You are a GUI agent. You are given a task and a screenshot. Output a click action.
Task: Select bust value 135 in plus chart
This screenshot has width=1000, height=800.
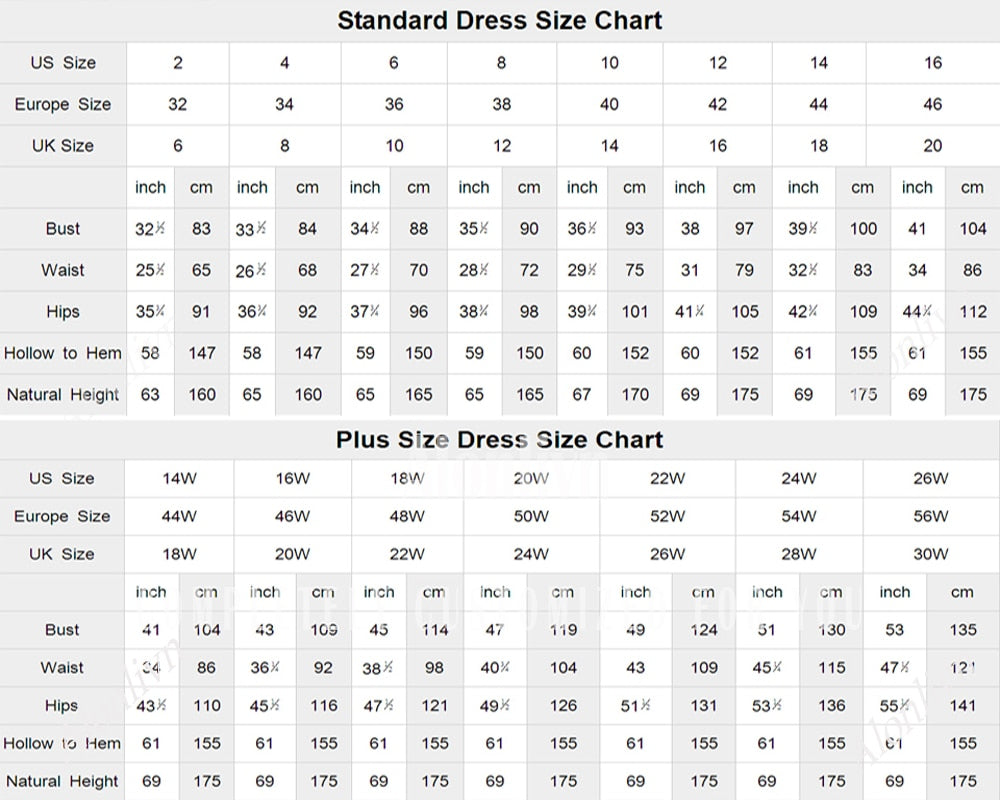point(962,629)
